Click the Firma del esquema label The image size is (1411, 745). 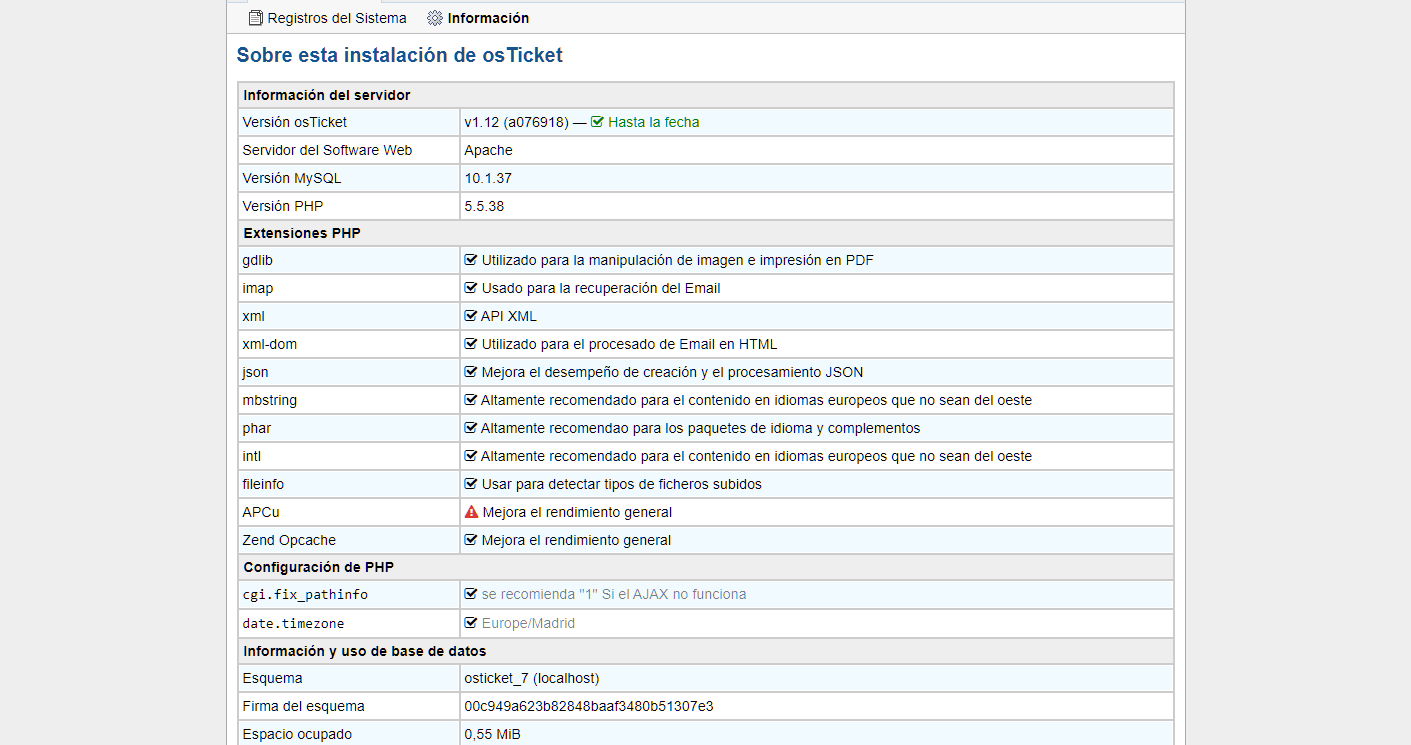pos(303,706)
